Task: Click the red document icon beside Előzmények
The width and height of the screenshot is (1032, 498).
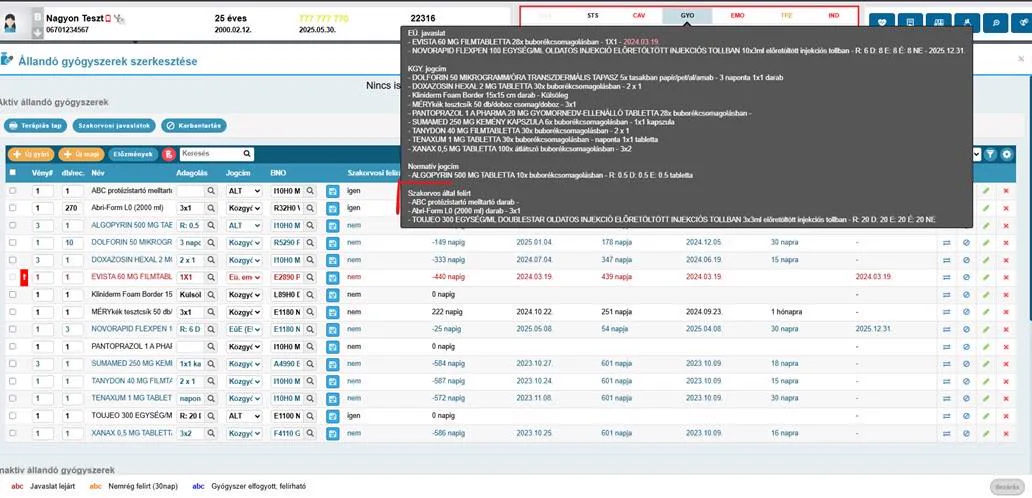Action: [x=169, y=154]
